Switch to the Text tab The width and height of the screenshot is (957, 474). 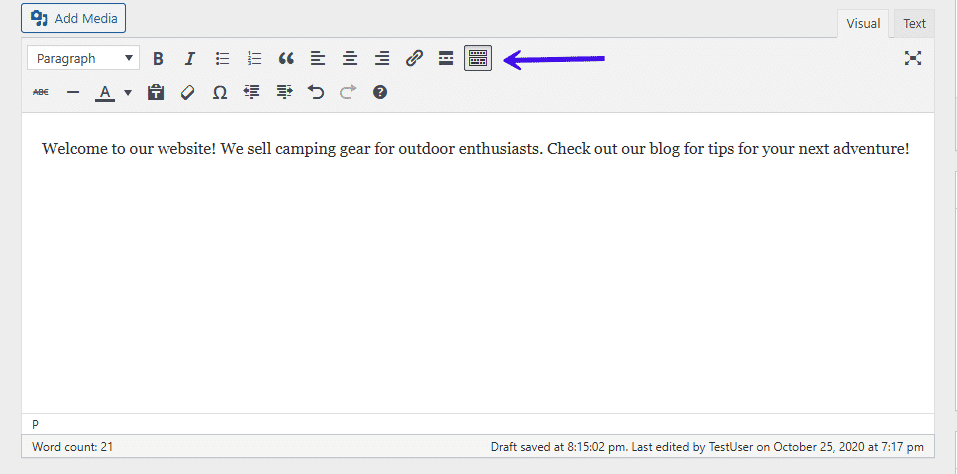914,24
